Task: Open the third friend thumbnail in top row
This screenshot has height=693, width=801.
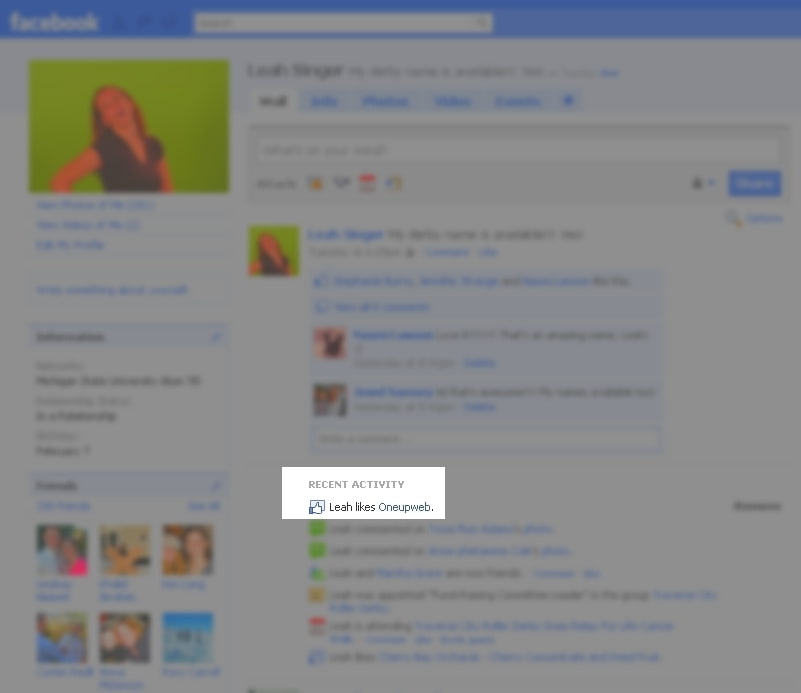Action: click(187, 549)
